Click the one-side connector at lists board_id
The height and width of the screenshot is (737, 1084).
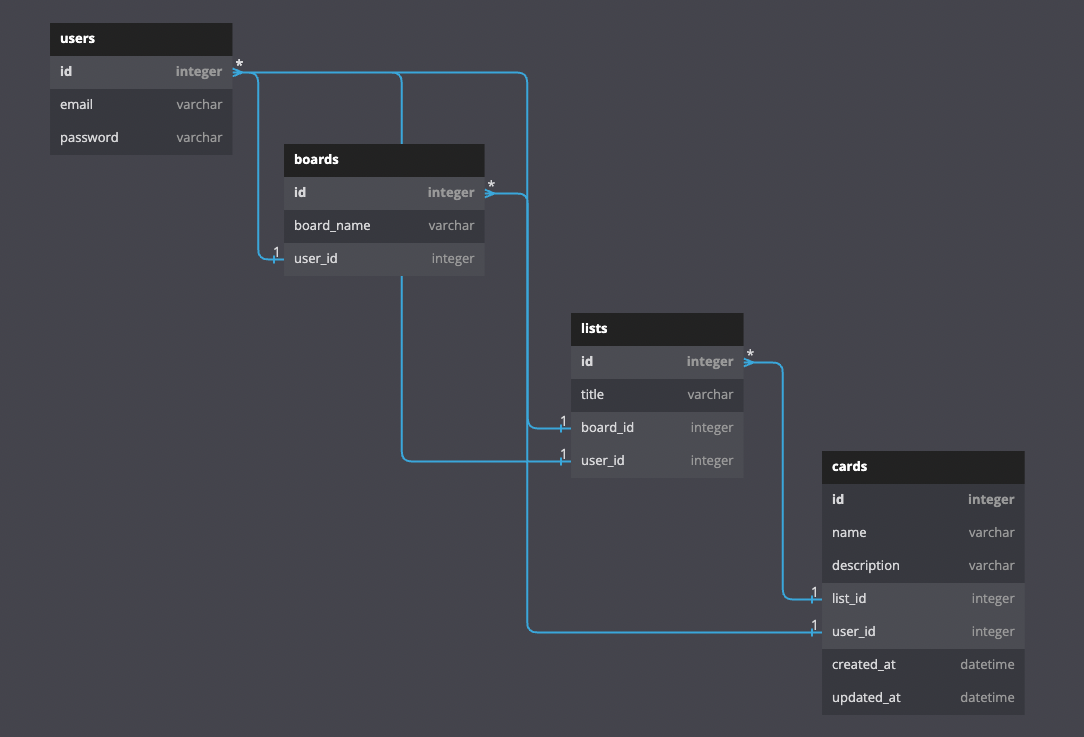563,427
